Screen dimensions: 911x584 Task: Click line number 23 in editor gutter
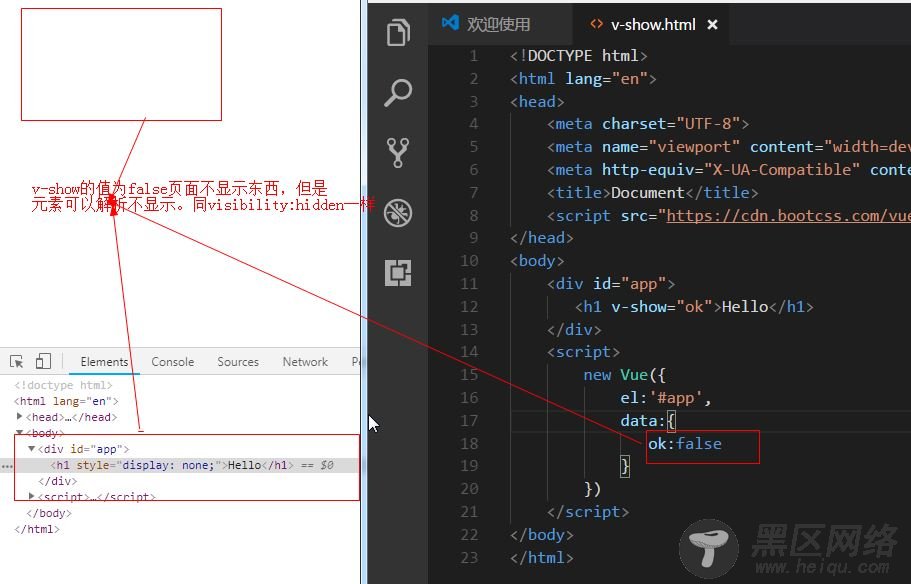[469, 557]
